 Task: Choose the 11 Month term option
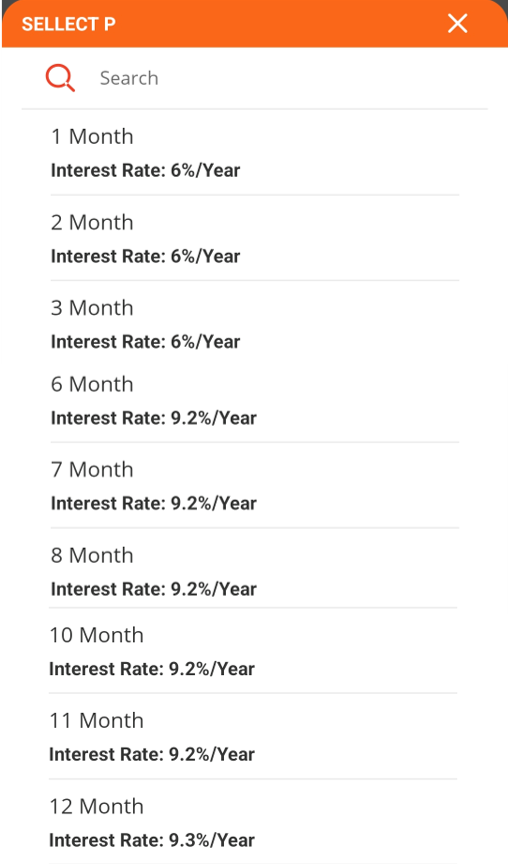253,737
